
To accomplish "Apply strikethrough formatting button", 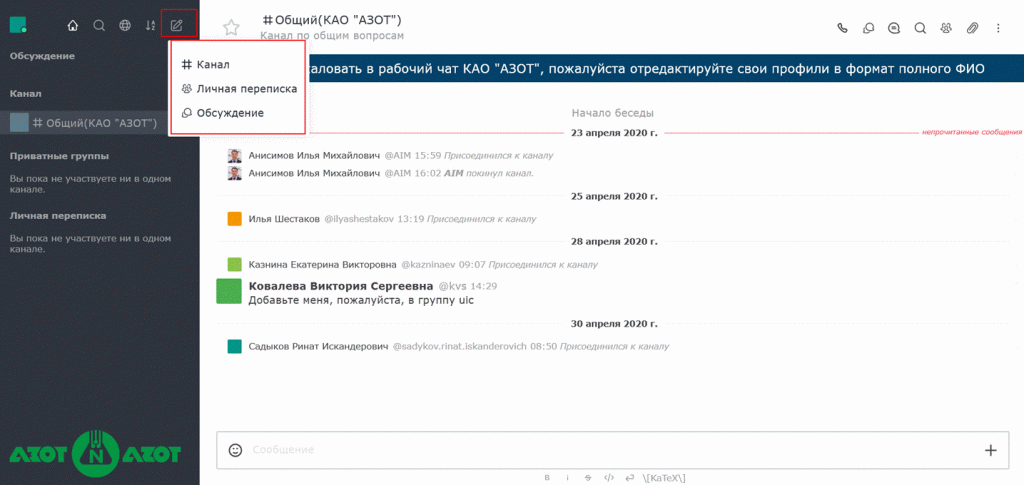I will [588, 478].
